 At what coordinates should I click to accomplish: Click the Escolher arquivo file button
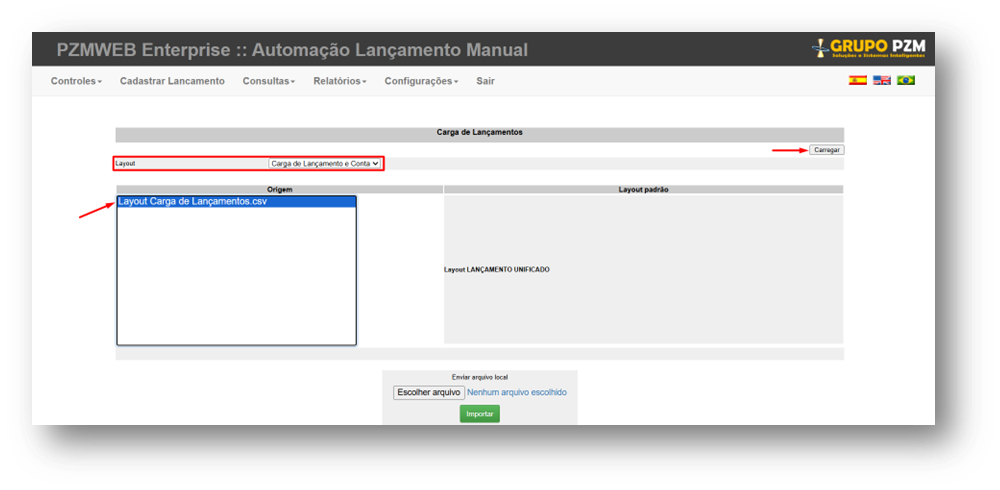pos(428,392)
